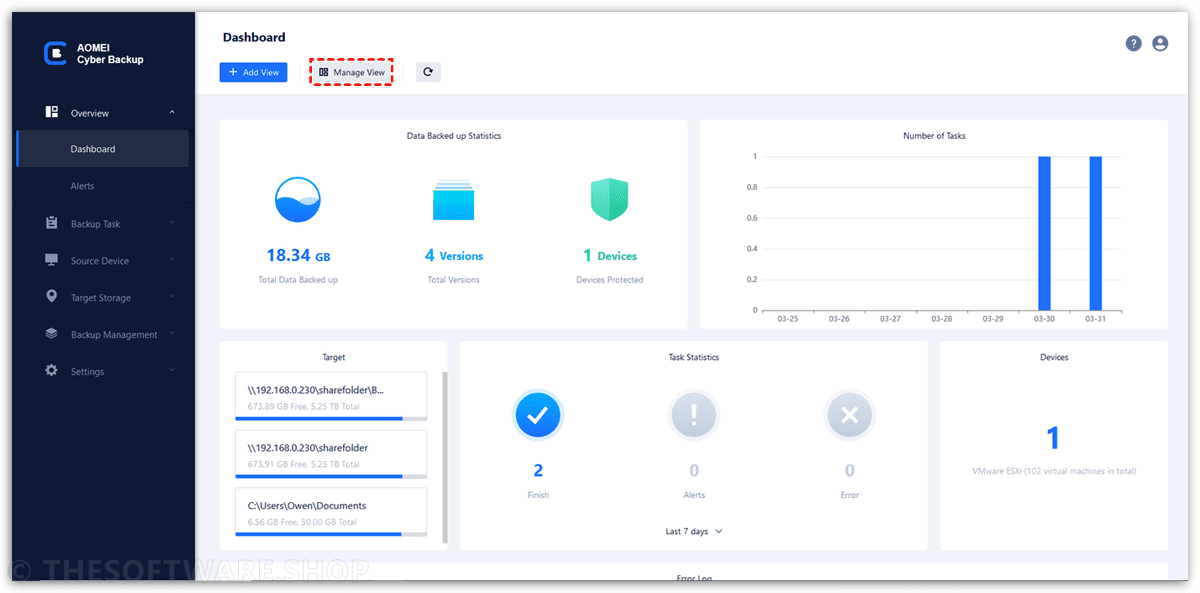Click the Backup Task clipboard icon
Viewport: 1200px width, 593px height.
[x=52, y=223]
